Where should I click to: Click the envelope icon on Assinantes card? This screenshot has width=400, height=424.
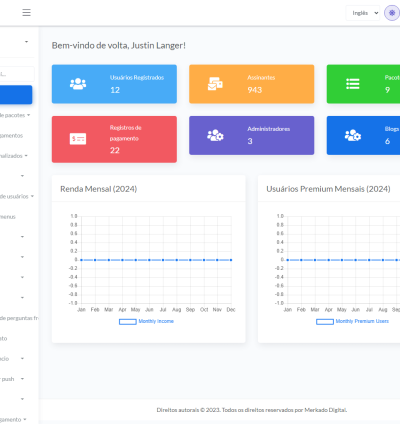tap(215, 84)
